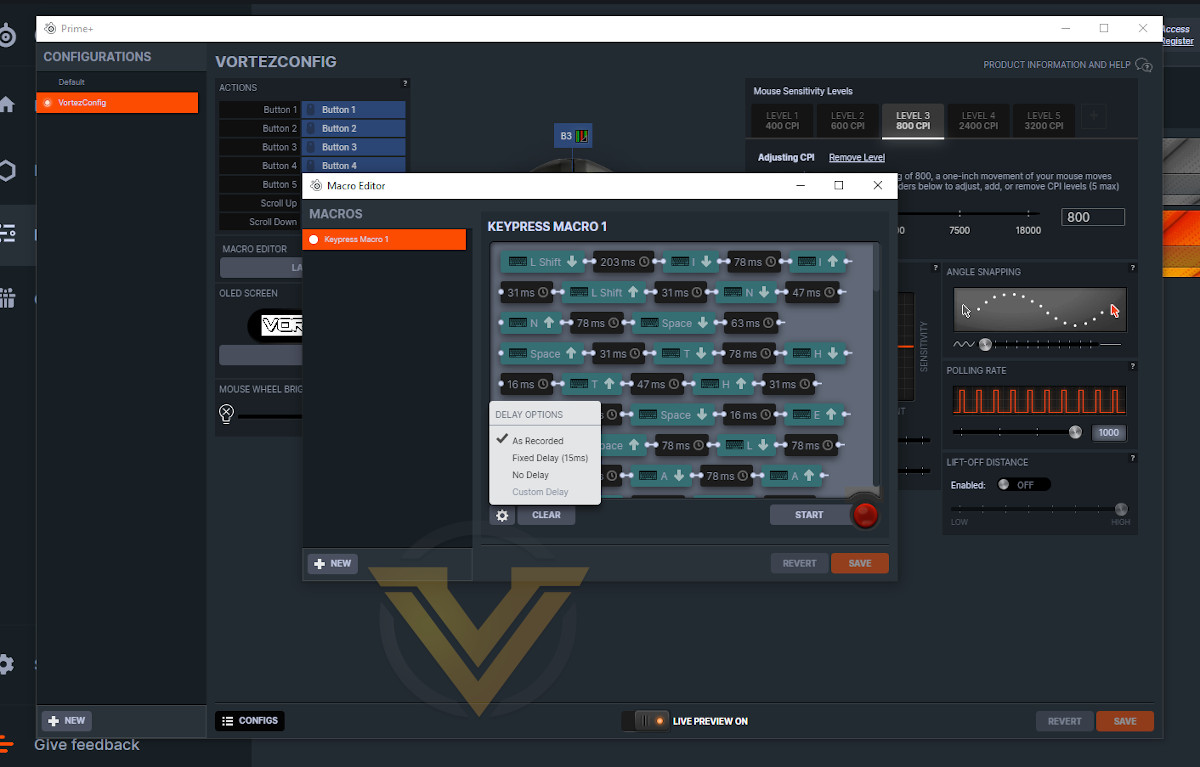Open Product Information and Help link
Image resolution: width=1200 pixels, height=767 pixels.
(1056, 65)
